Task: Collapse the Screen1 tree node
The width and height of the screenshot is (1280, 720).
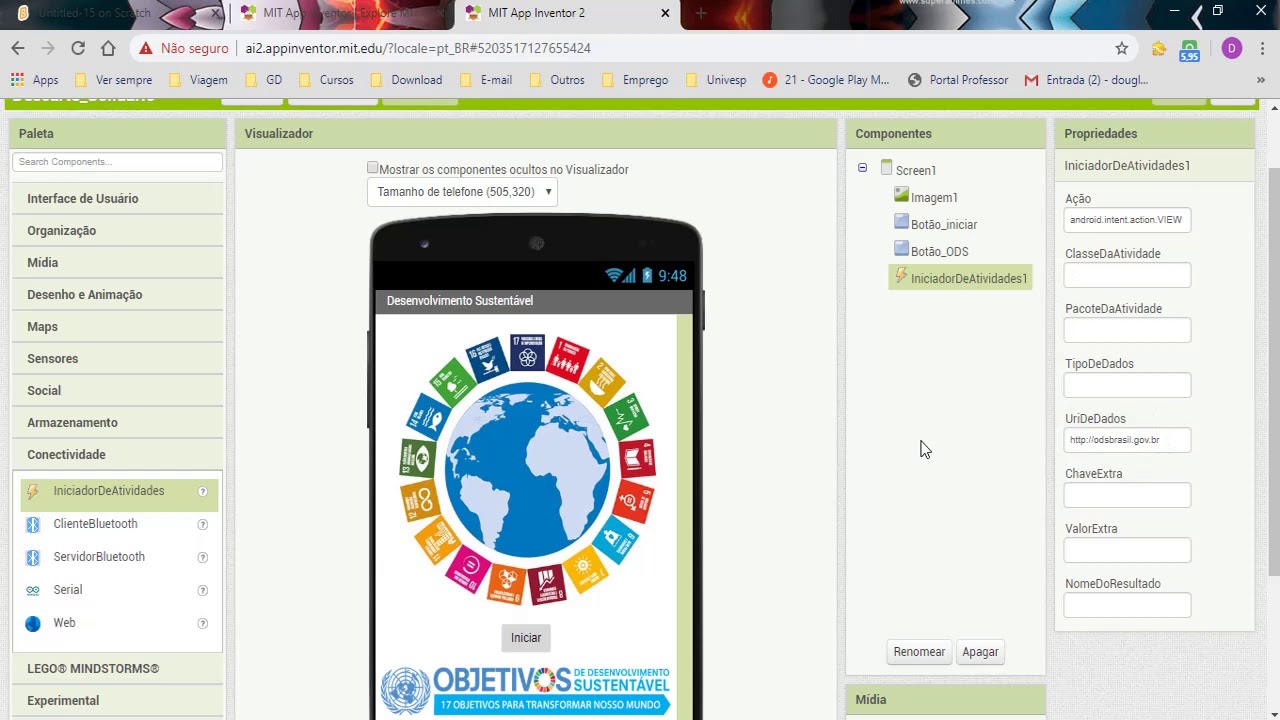Action: 862,169
